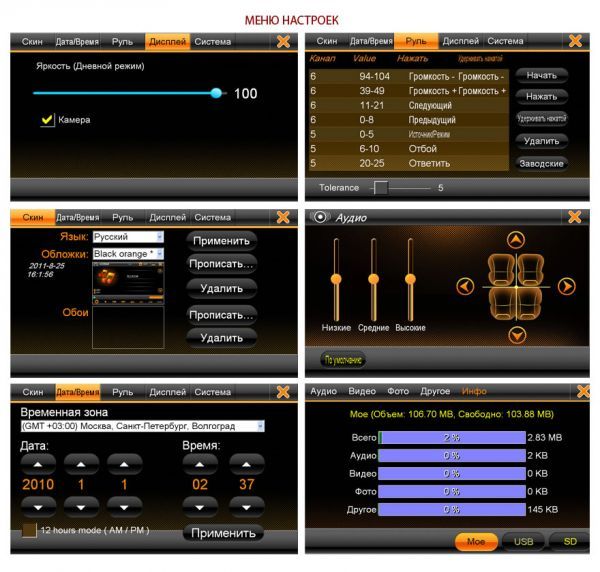Switch to the Инфо tab in storage panel
Image resolution: width=600 pixels, height=572 pixels.
tap(474, 391)
